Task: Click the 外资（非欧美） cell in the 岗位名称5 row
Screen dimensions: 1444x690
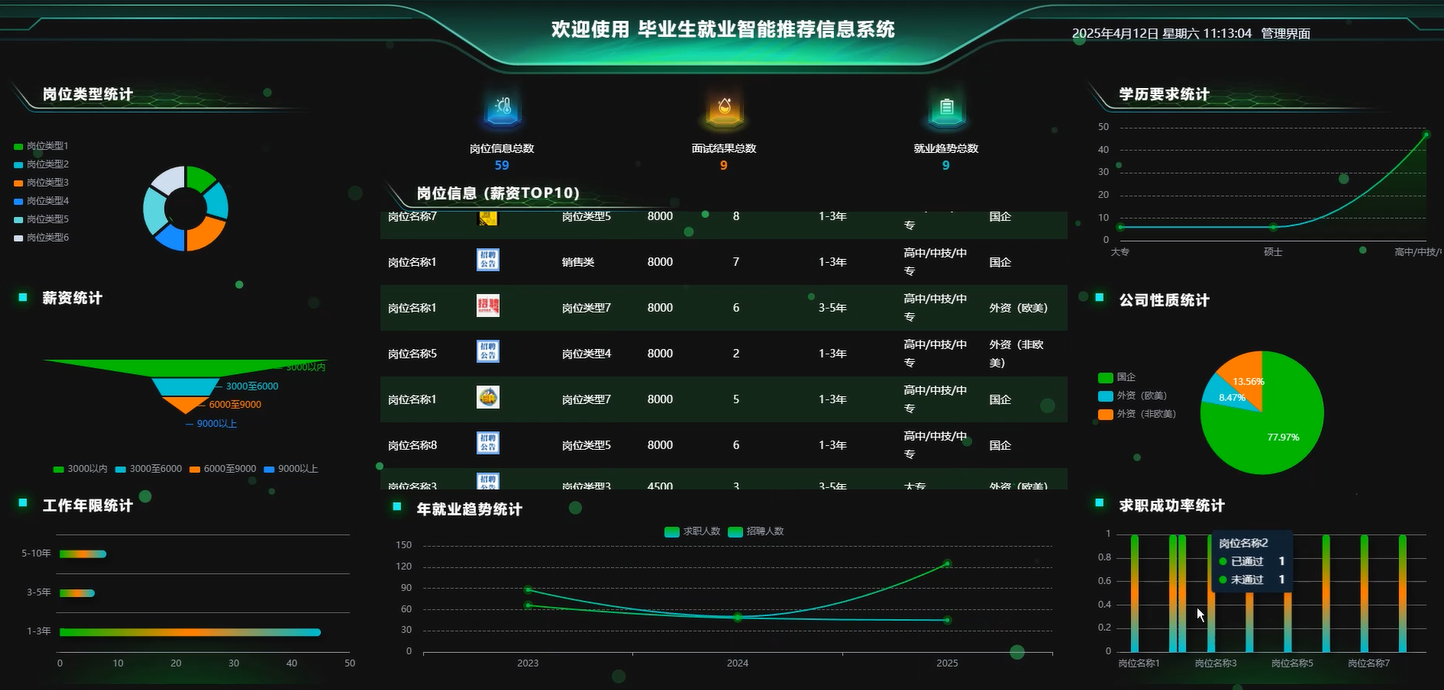Action: [x=1018, y=353]
